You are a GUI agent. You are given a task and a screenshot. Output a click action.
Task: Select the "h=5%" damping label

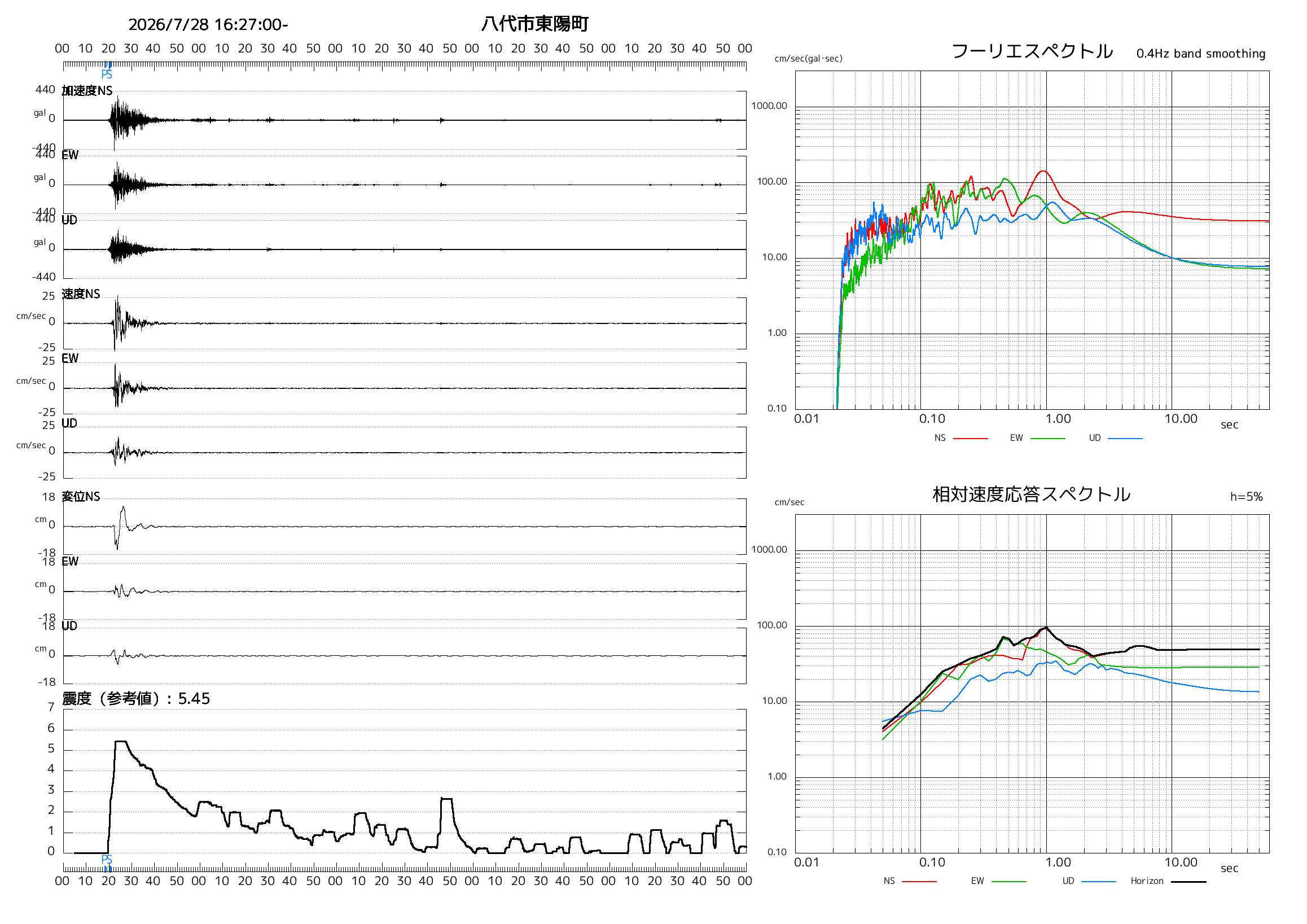pyautogui.click(x=1247, y=497)
